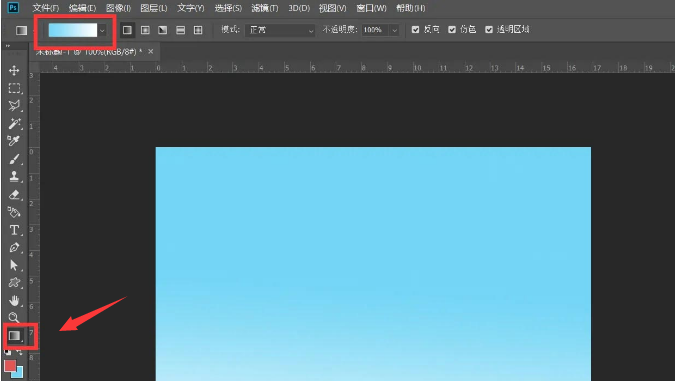Image resolution: width=675 pixels, height=381 pixels.
Task: Select the Pen tool
Action: (x=14, y=248)
